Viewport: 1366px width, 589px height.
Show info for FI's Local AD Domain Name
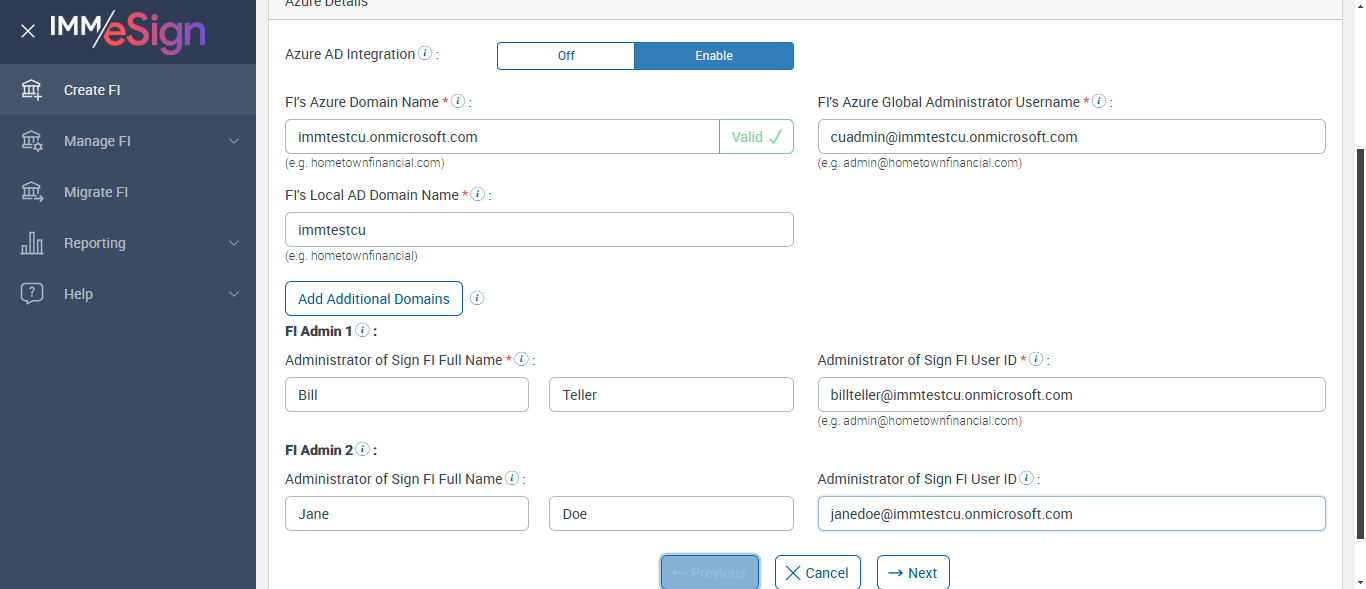click(x=477, y=195)
